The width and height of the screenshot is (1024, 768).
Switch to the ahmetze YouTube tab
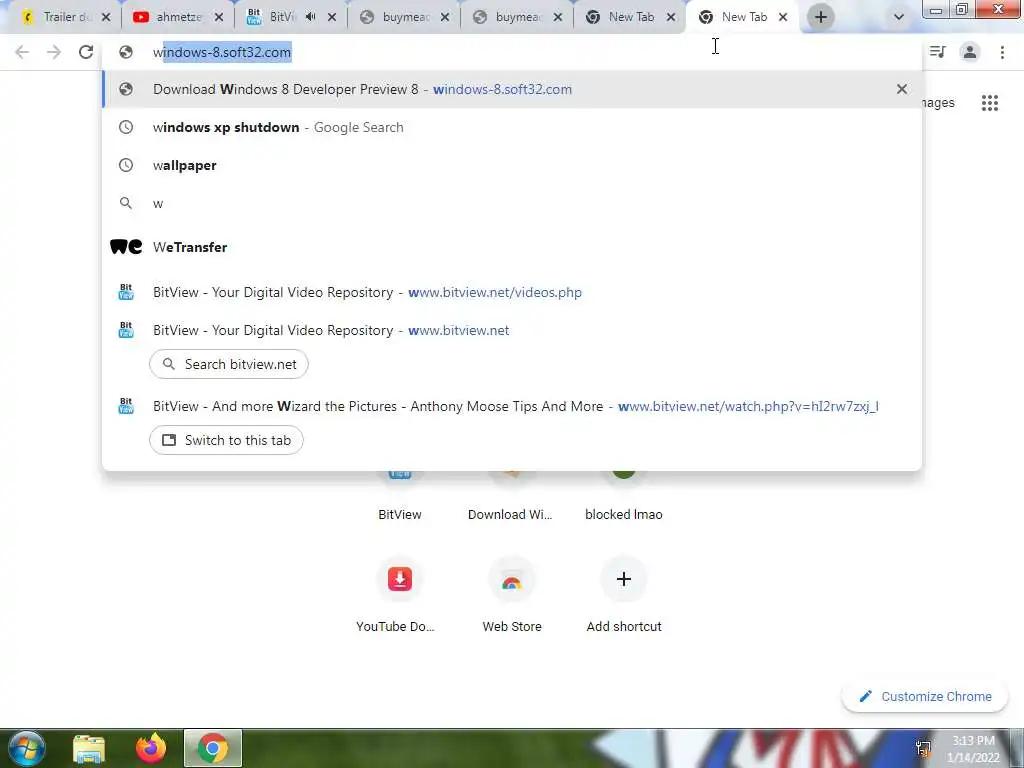point(176,17)
